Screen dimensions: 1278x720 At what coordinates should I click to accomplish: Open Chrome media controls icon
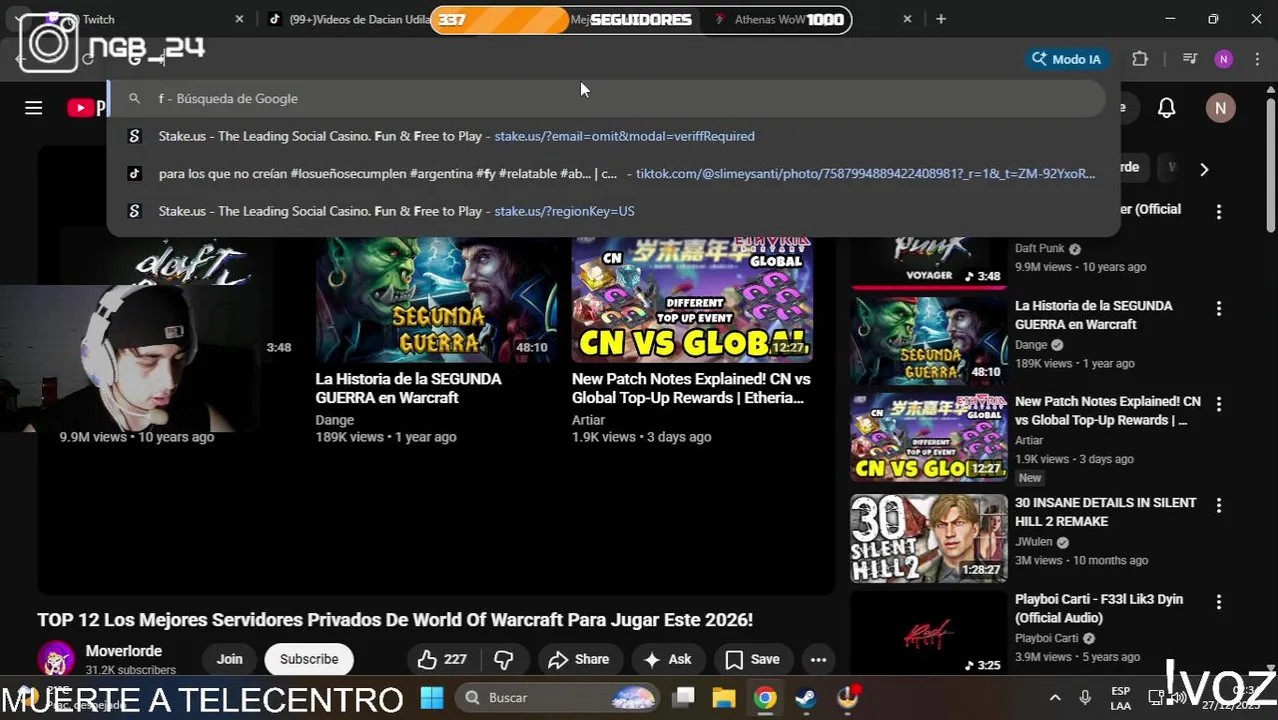(1189, 59)
